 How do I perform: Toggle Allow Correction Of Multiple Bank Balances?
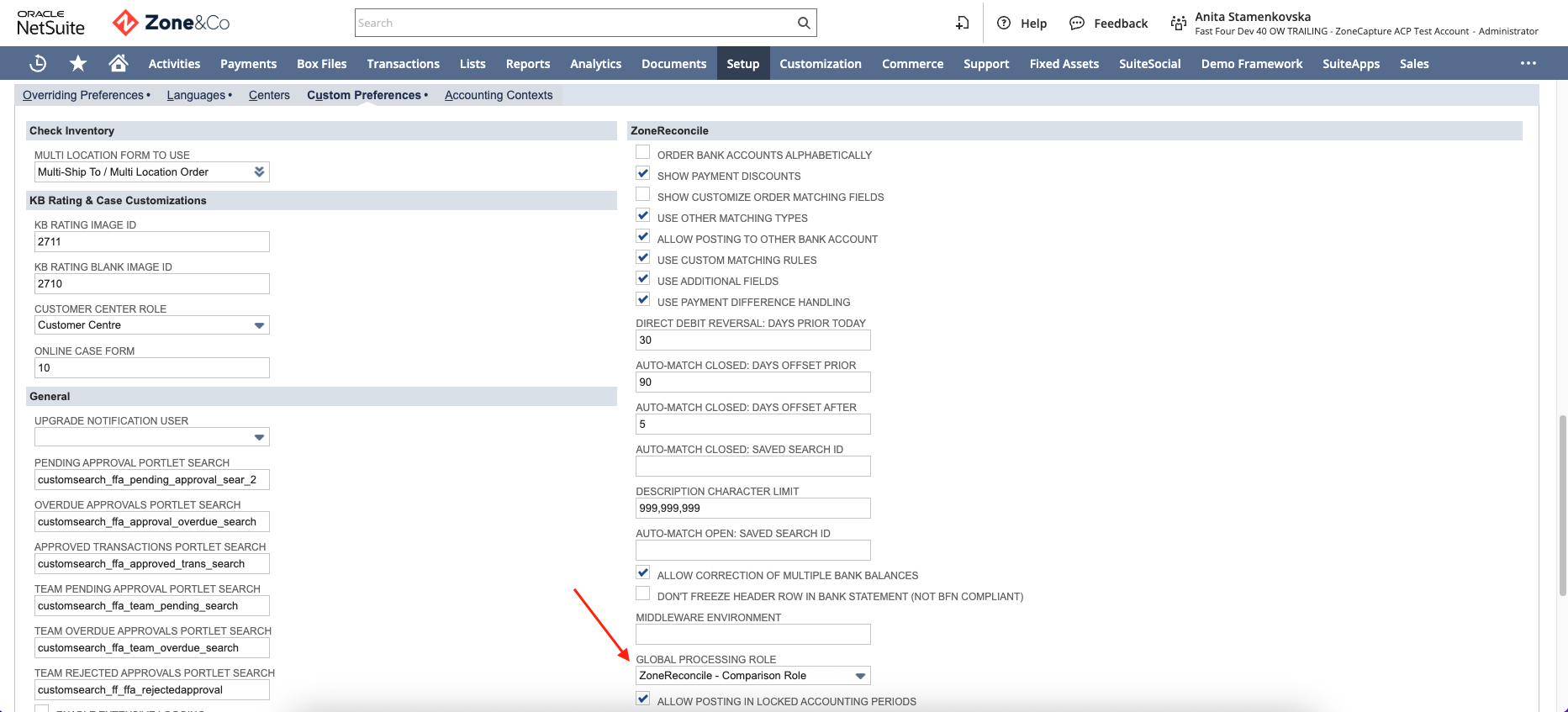coord(643,572)
